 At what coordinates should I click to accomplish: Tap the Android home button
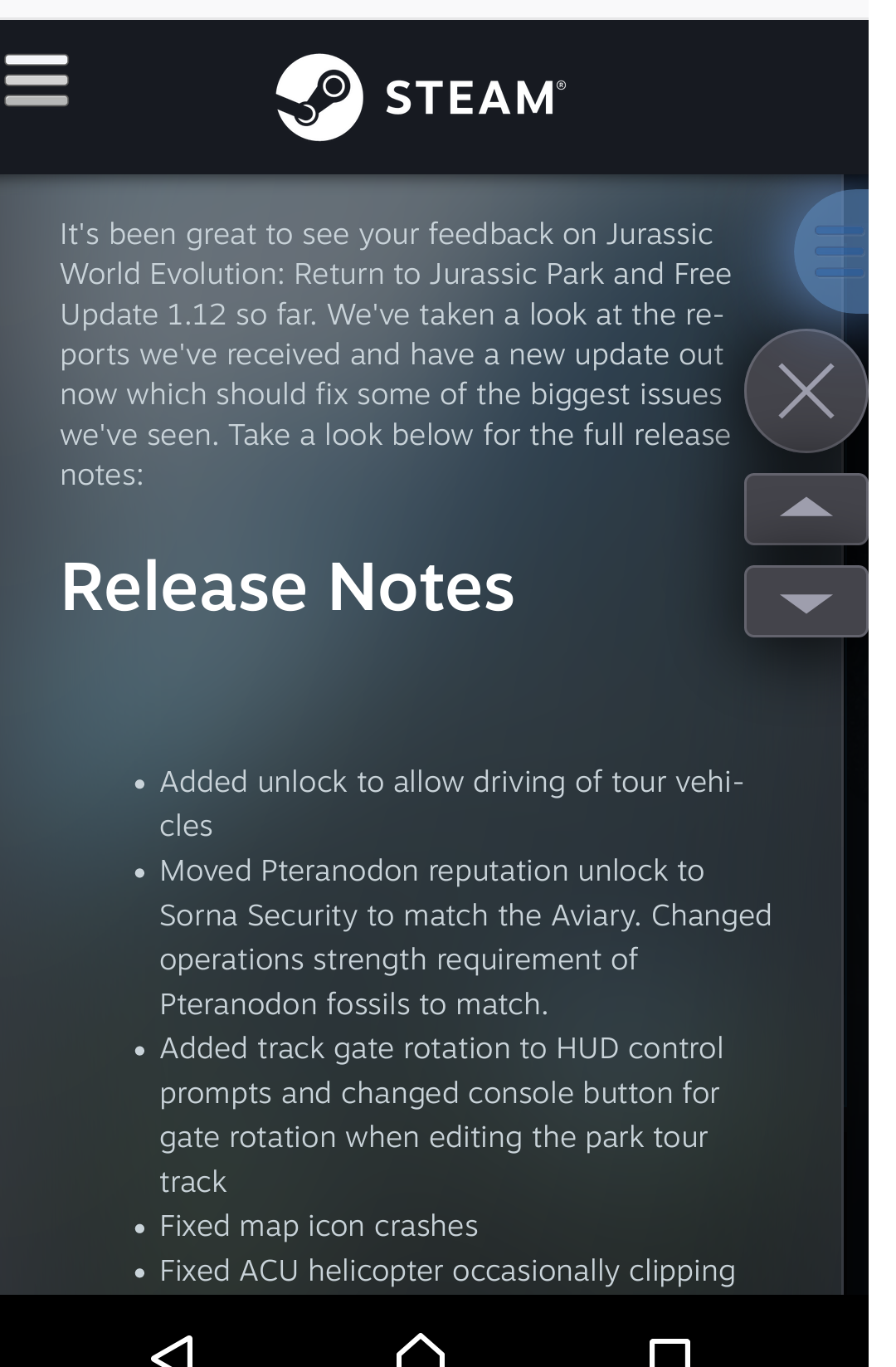pos(421,1350)
